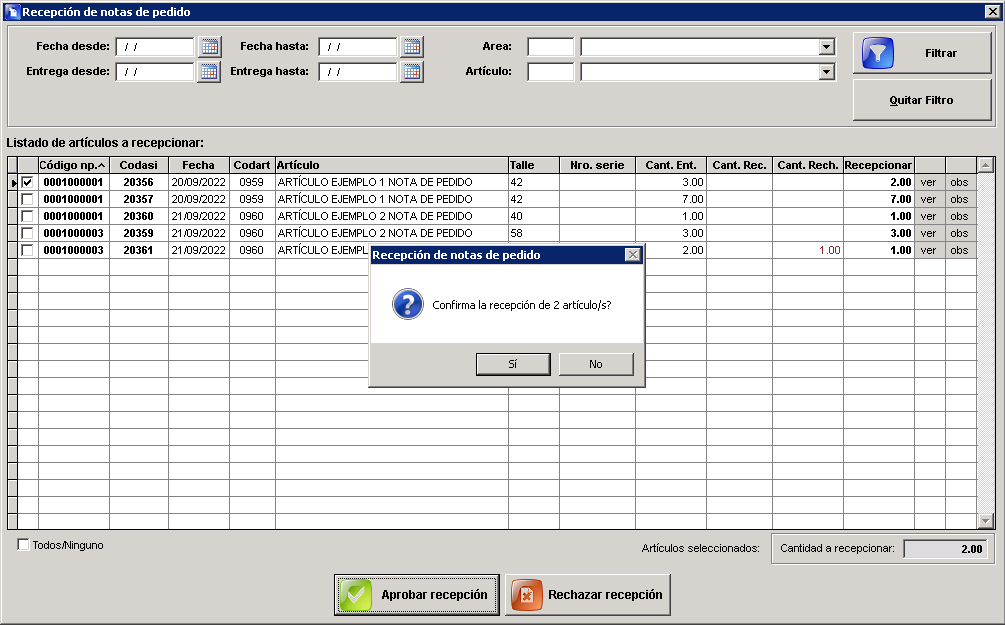Close main Recepción window with X
The width and height of the screenshot is (1005, 625).
pos(992,12)
